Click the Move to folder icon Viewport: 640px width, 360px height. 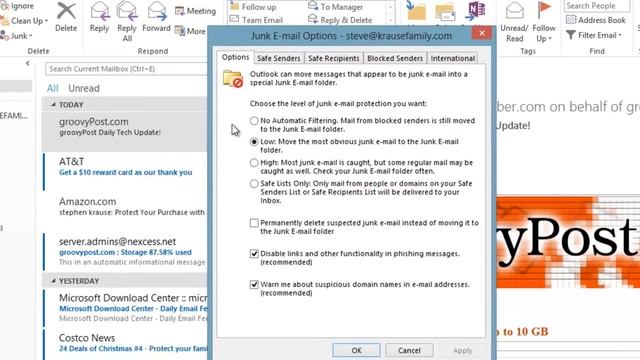click(x=416, y=11)
